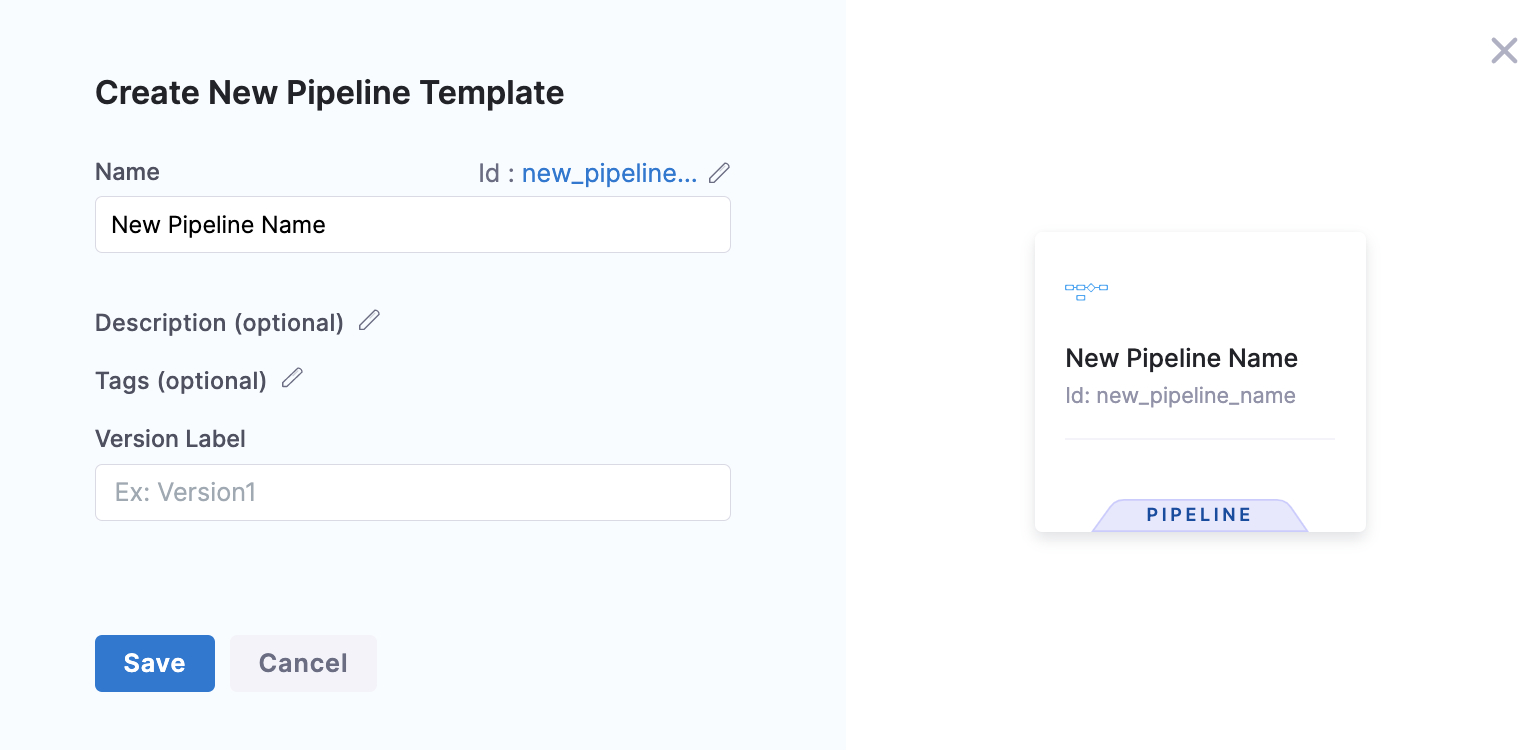
Task: Click the divider line on the preview card
Action: click(x=1200, y=438)
